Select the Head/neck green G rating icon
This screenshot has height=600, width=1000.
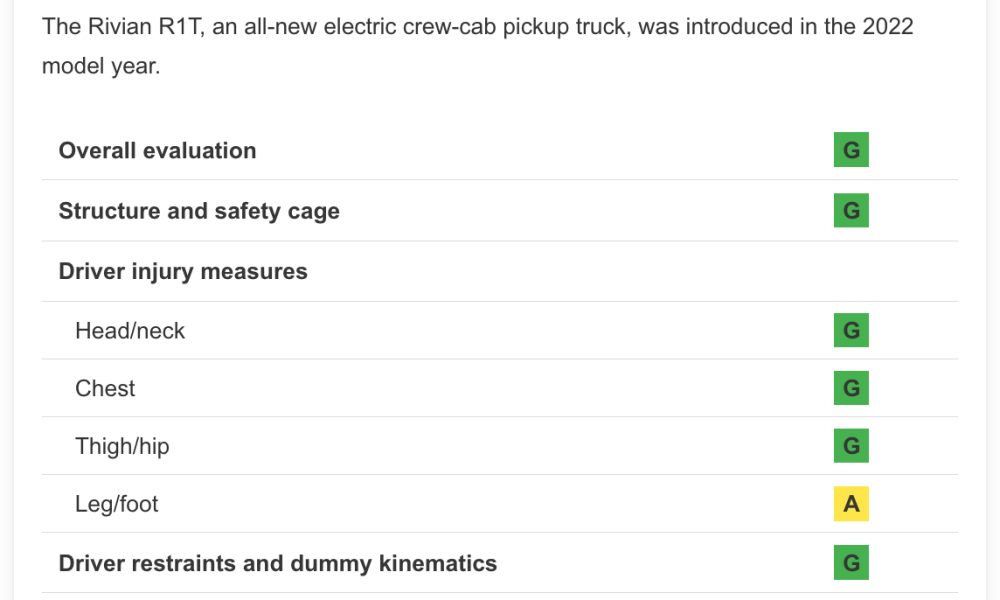coord(851,330)
